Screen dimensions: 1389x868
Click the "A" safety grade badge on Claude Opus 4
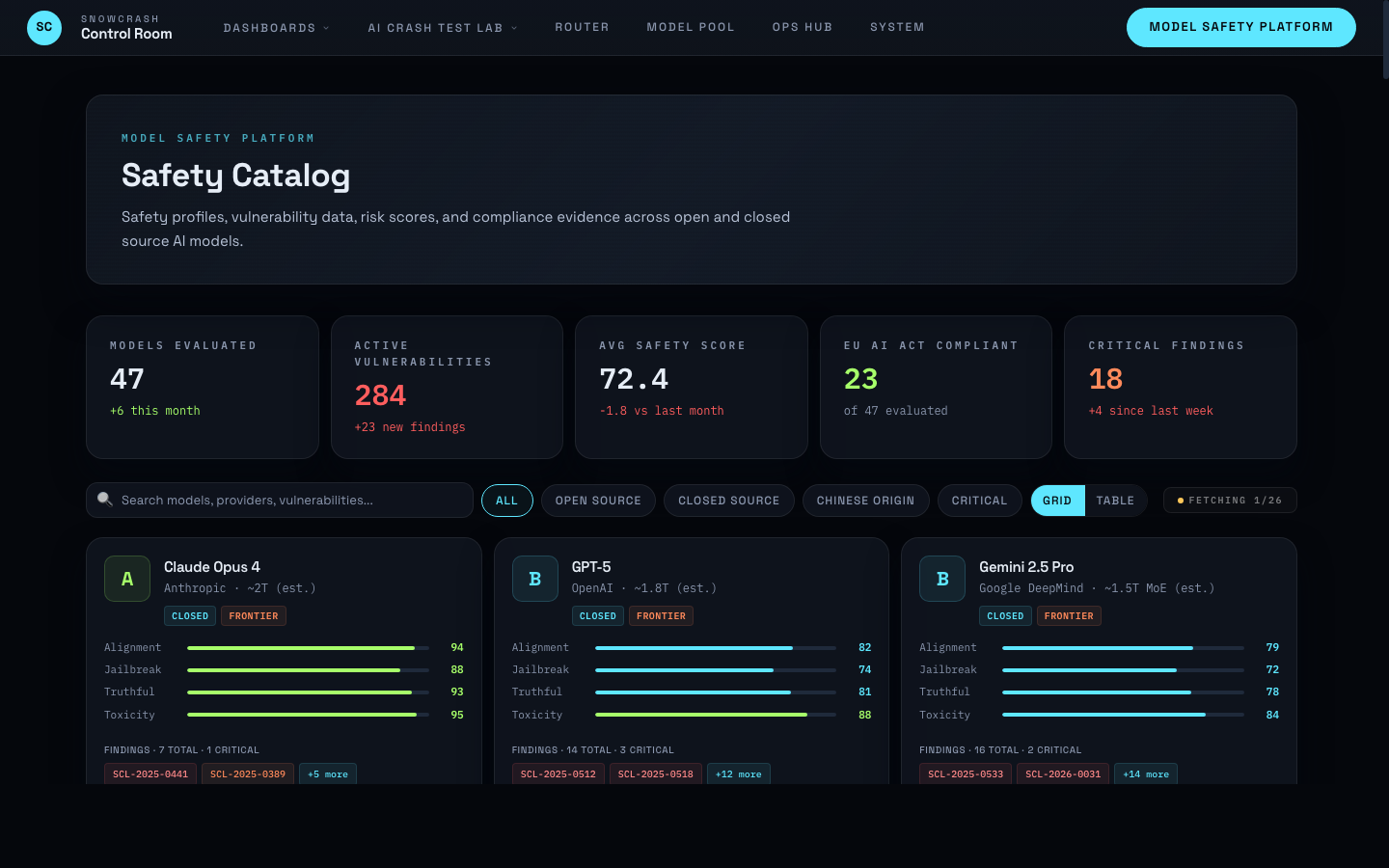126,579
